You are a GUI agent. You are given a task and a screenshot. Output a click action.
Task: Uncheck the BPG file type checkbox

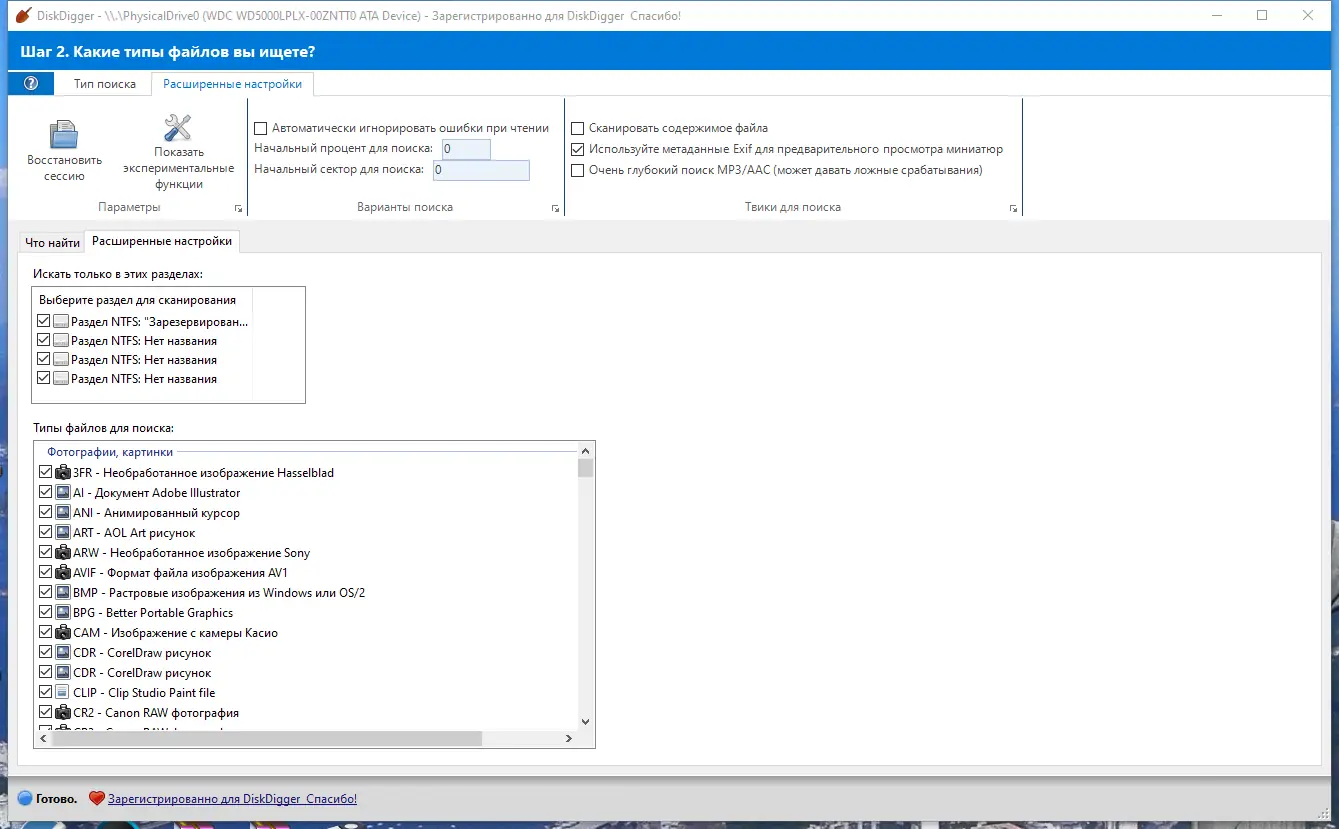(x=45, y=612)
